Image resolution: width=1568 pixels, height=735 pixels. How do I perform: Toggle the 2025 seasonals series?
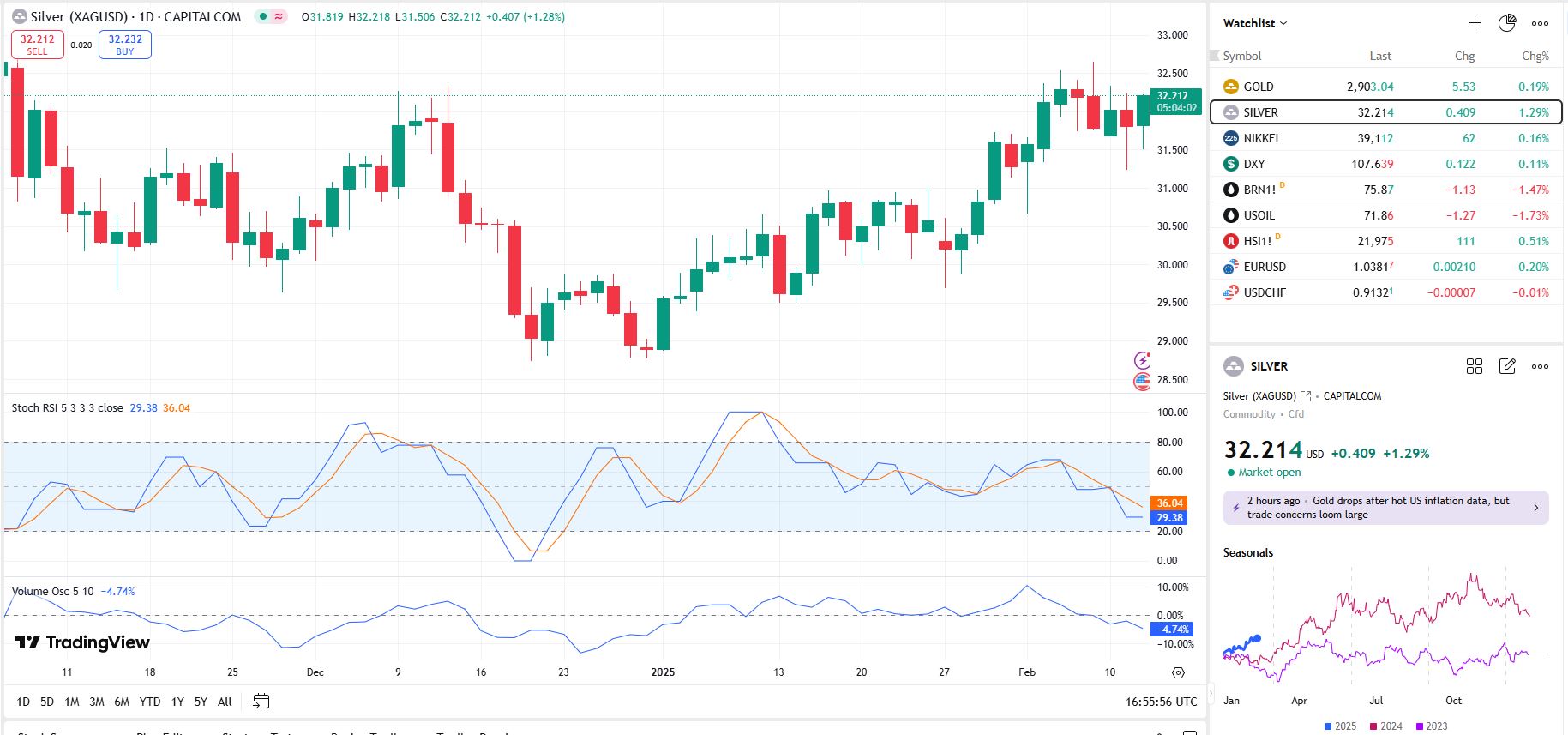(1340, 726)
